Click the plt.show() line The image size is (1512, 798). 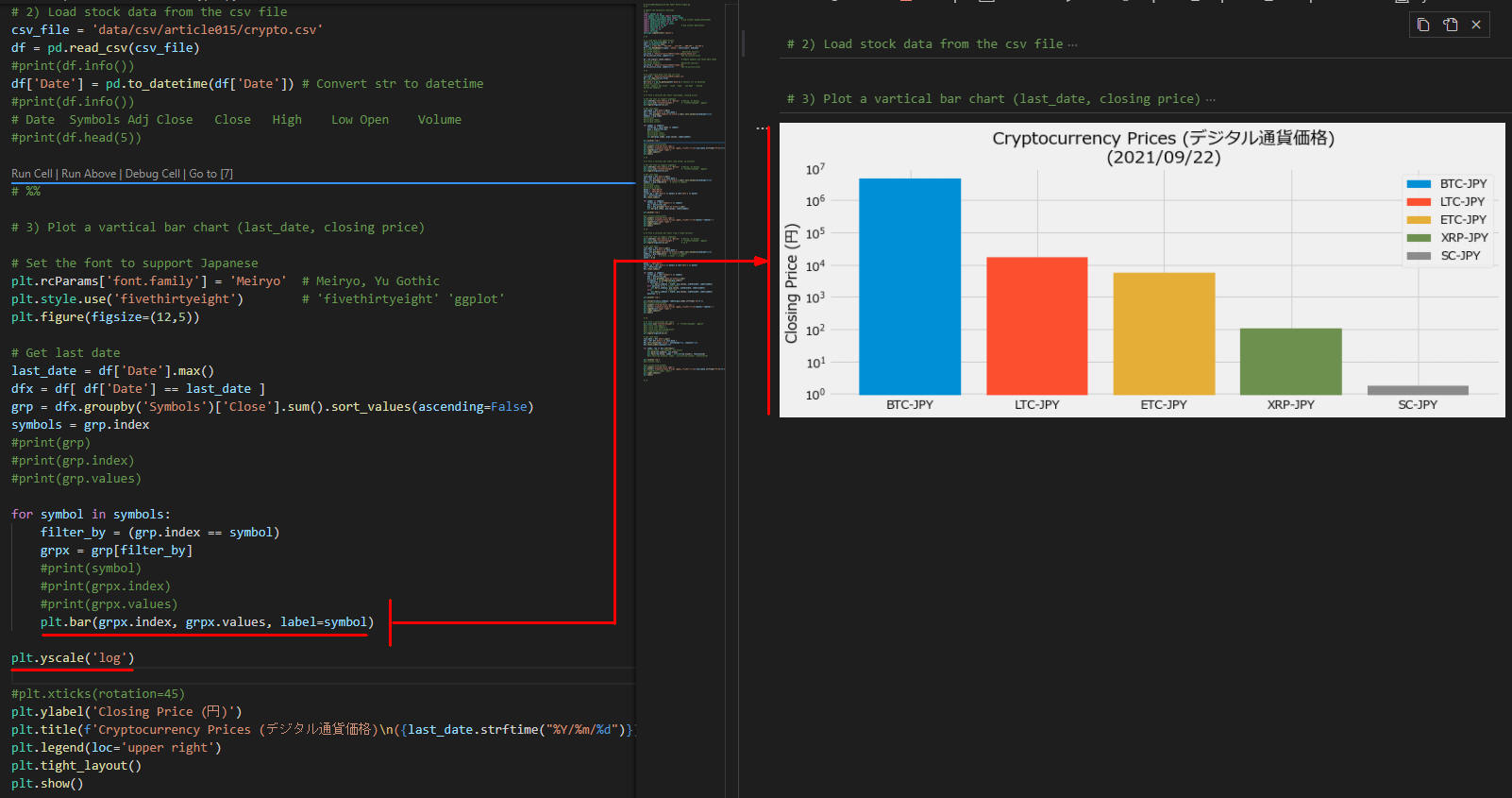(x=47, y=784)
